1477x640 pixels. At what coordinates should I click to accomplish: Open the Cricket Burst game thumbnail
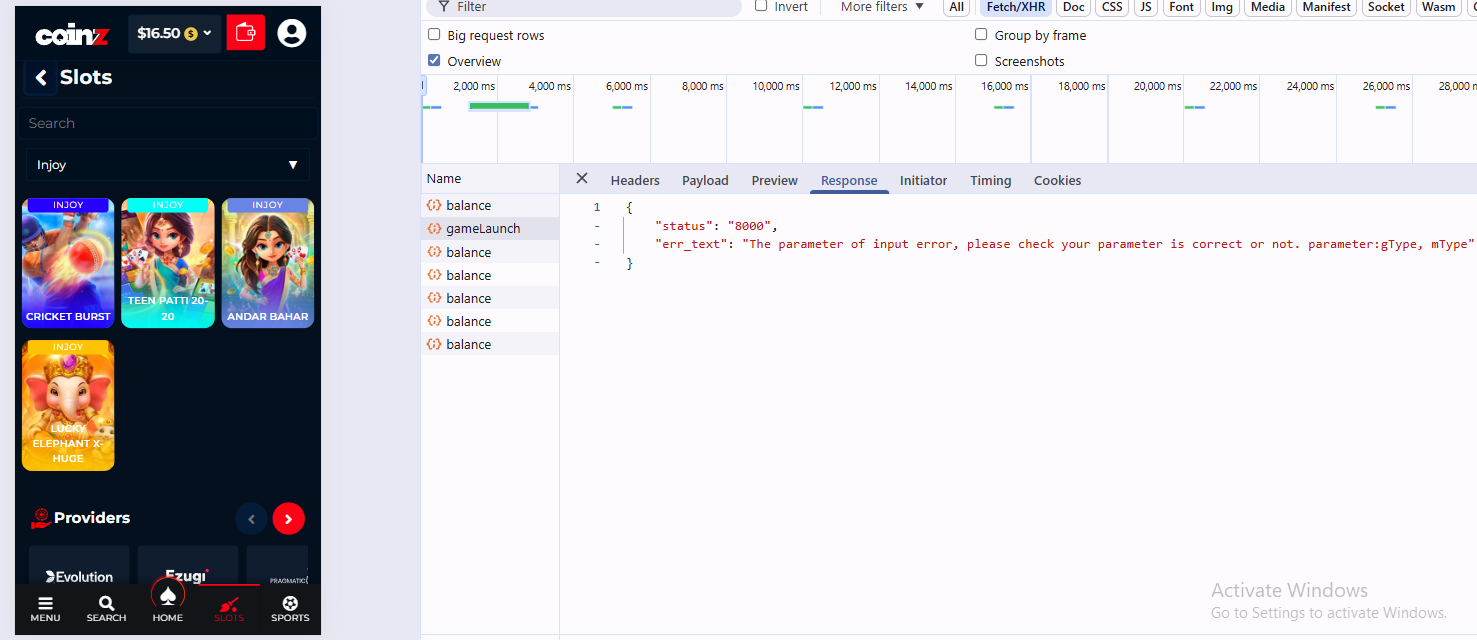(68, 263)
